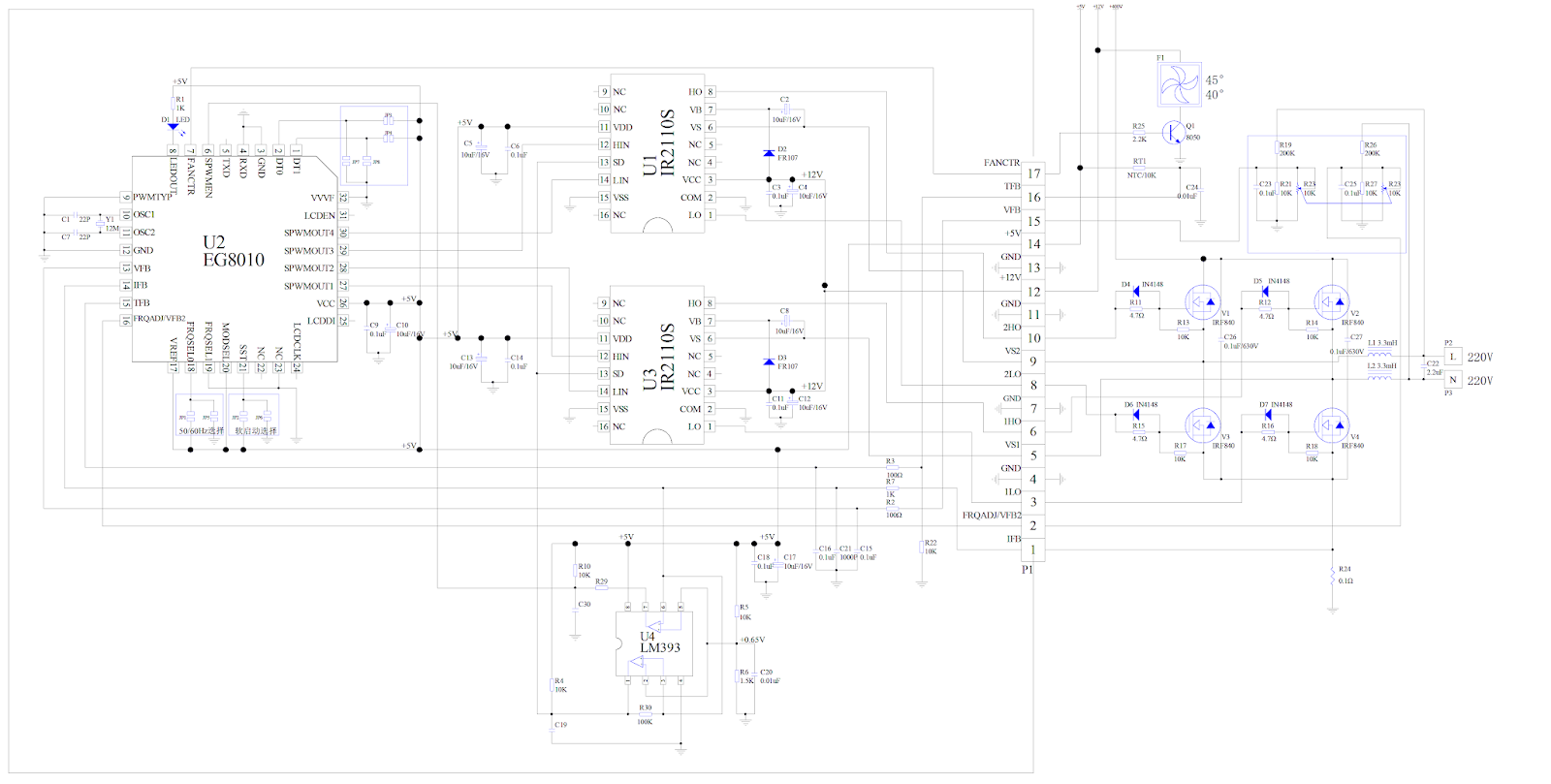1551x784 pixels.
Task: Click the 0.1uF/630V label of C26
Action: click(1241, 346)
